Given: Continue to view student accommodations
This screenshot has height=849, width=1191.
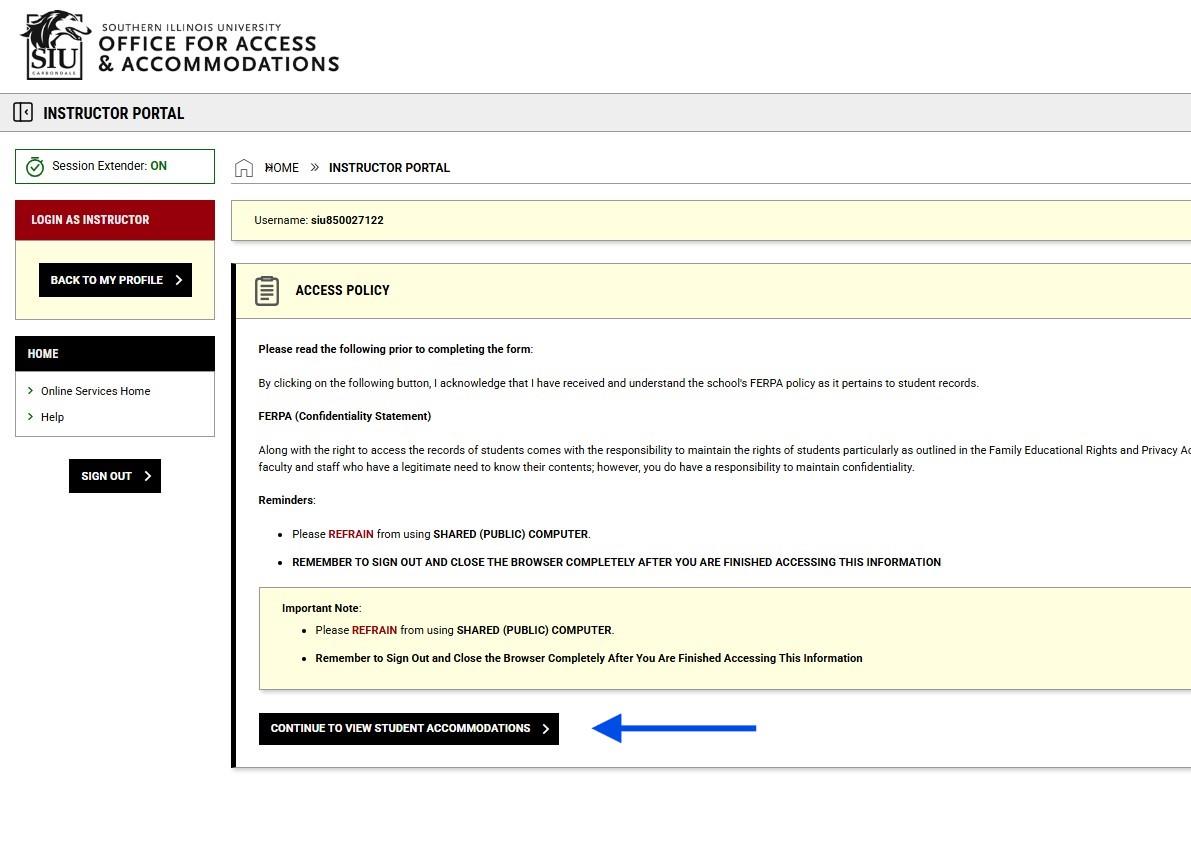Looking at the screenshot, I should (409, 729).
